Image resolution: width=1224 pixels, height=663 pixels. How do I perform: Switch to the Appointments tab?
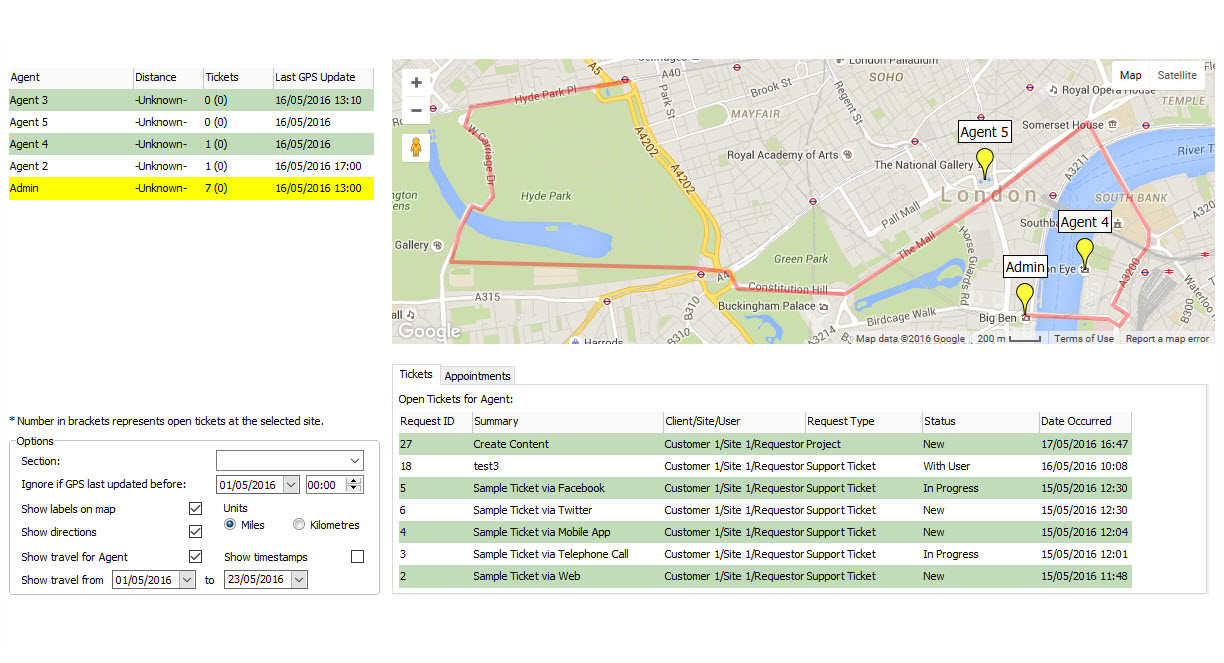tap(477, 376)
